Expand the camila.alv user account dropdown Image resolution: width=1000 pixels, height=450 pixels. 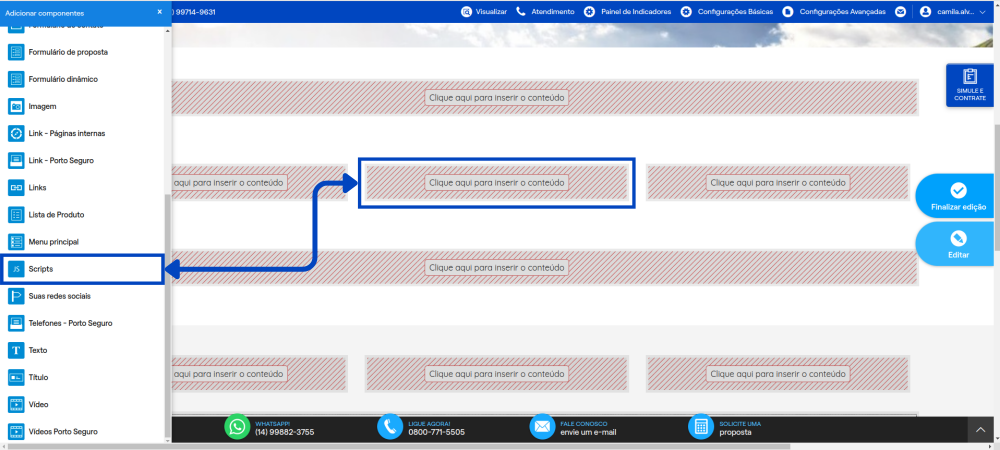pyautogui.click(x=953, y=11)
